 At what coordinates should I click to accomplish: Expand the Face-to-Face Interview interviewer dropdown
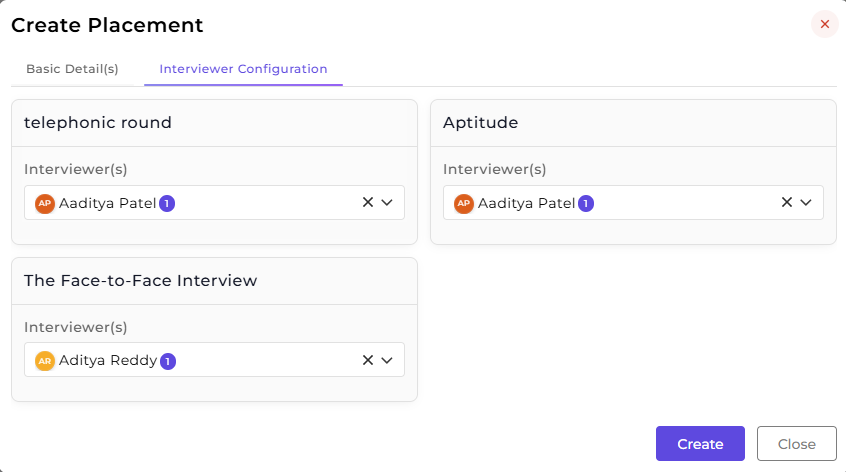point(387,360)
